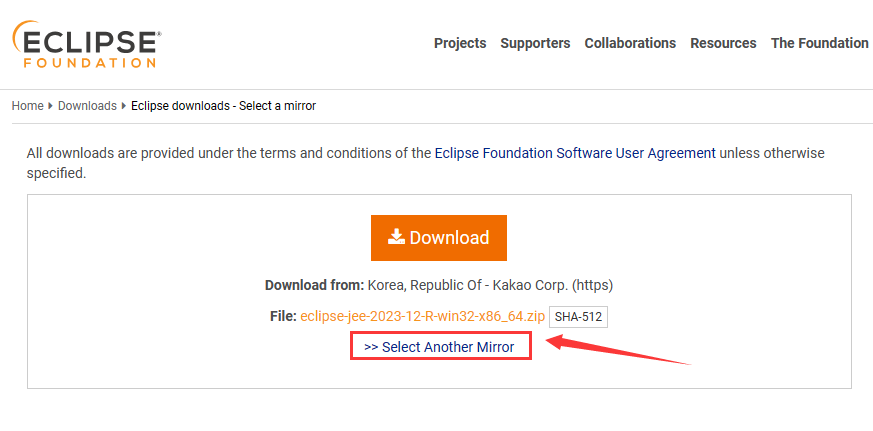This screenshot has width=873, height=431.
Task: Navigate to Downloads breadcrumb
Action: coord(87,106)
